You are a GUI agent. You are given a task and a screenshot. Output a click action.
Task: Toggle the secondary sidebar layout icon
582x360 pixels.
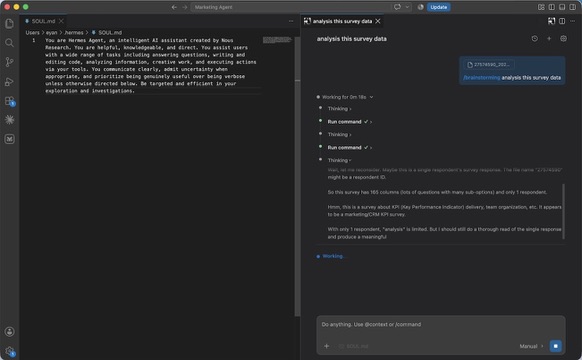click(573, 7)
